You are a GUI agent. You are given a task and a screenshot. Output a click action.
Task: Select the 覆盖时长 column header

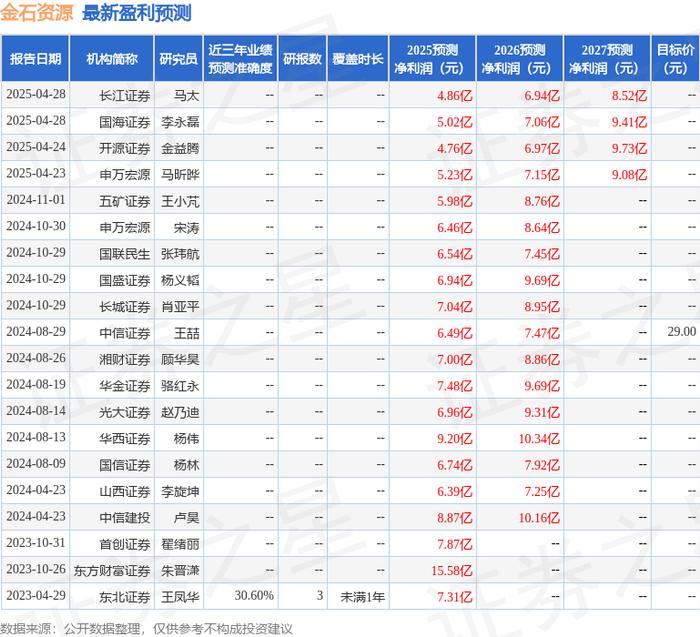point(358,58)
